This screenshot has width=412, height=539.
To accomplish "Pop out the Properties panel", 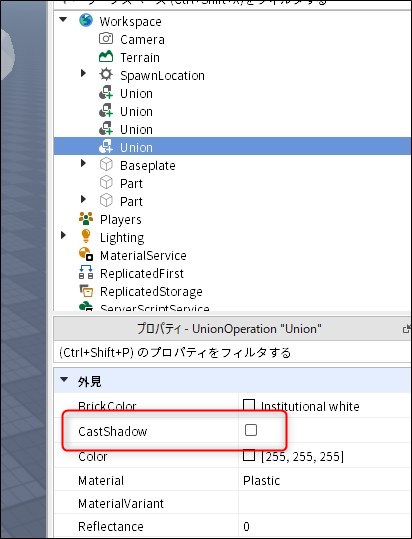I will [407, 329].
